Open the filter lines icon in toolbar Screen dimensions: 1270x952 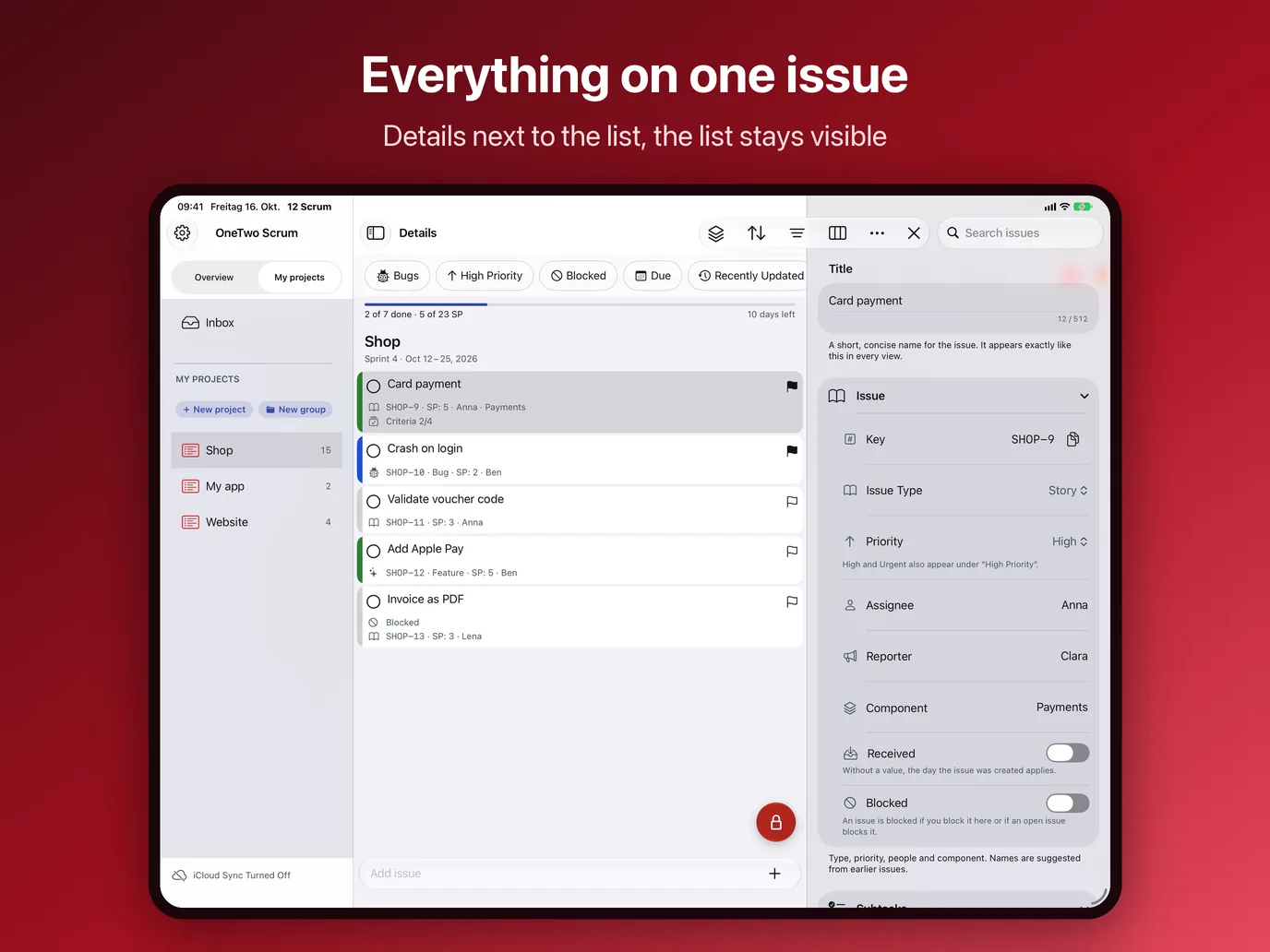(x=797, y=233)
